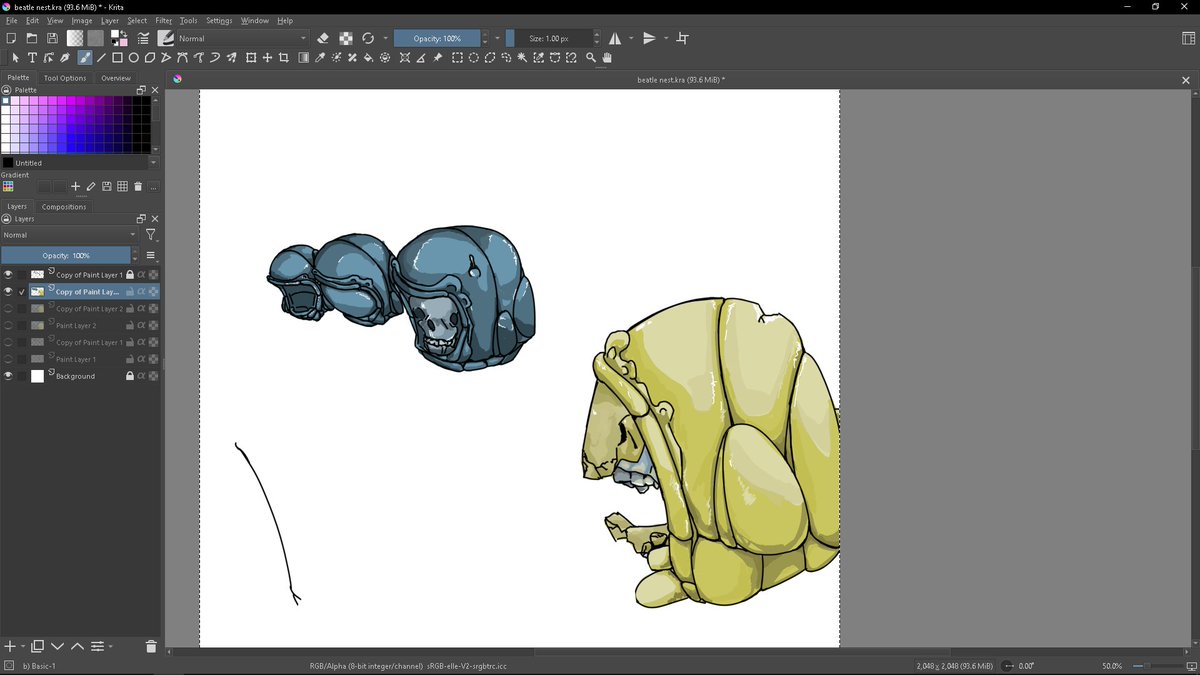Hide the topmost Copy of Paint Layer 1
1200x675 pixels.
[8, 274]
